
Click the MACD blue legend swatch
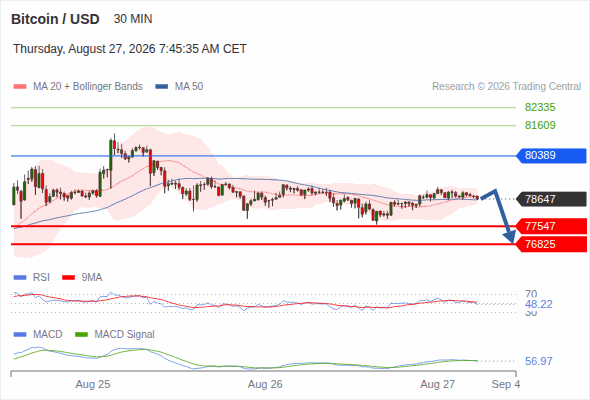(20, 334)
